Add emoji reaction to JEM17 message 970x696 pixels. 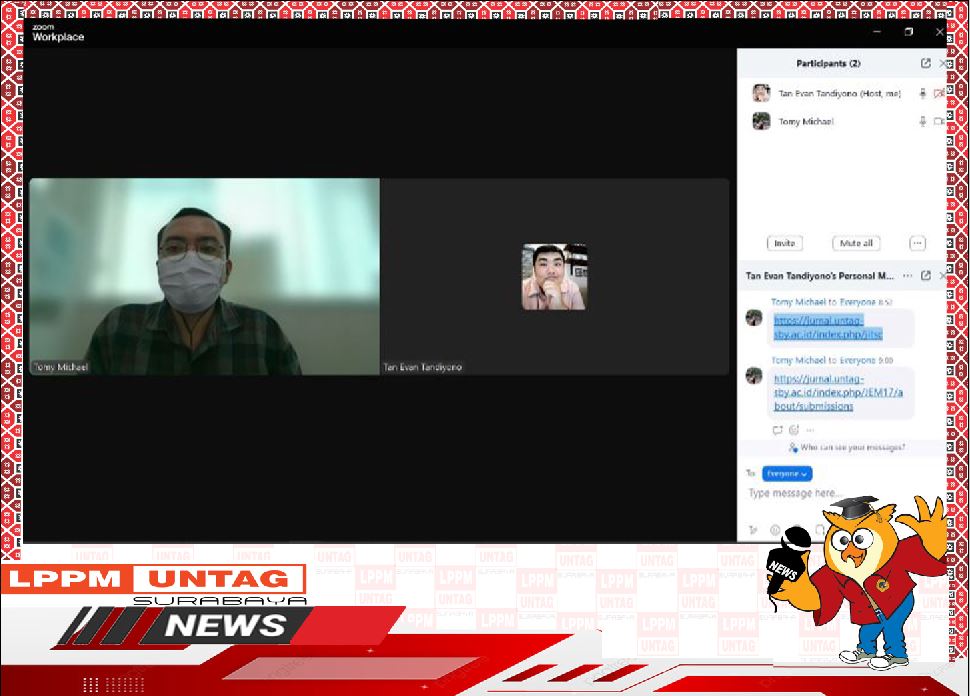tap(794, 430)
